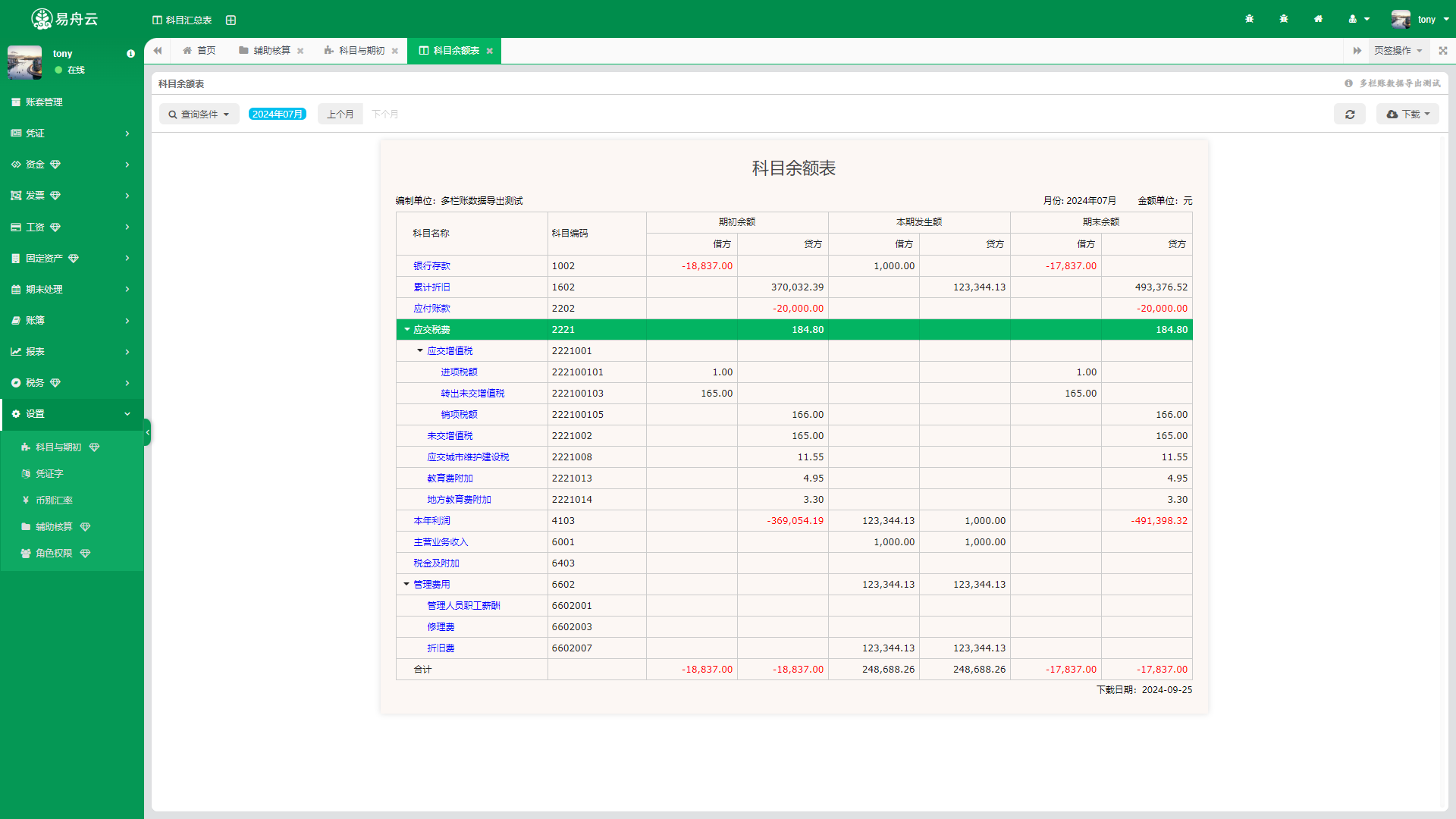Open 科目与期初 submenu item
The image size is (1456, 819).
pos(72,447)
